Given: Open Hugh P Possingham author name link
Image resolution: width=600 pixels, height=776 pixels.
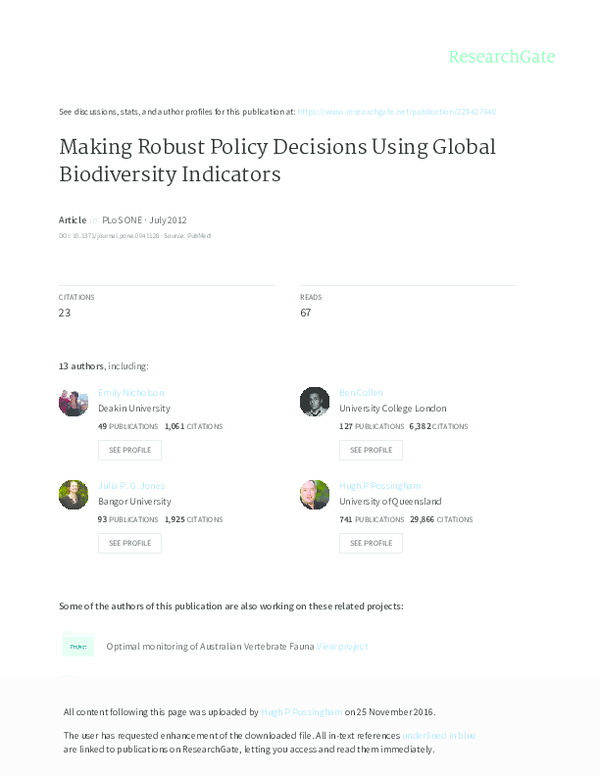Looking at the screenshot, I should [x=380, y=485].
